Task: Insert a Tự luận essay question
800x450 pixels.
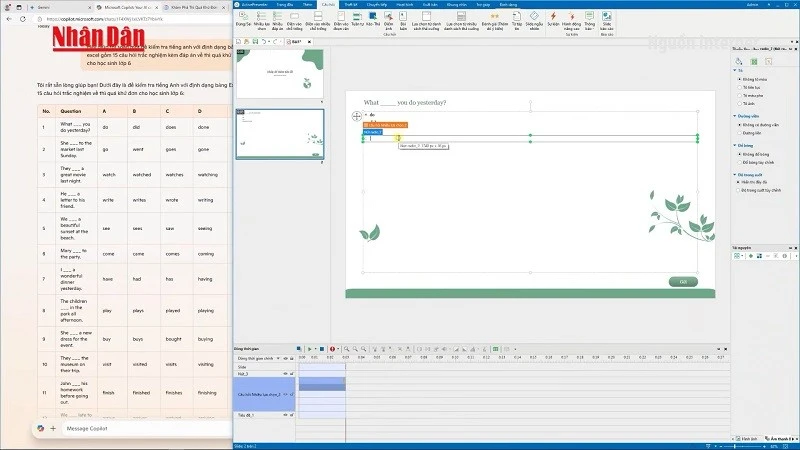Action: pyautogui.click(x=517, y=21)
